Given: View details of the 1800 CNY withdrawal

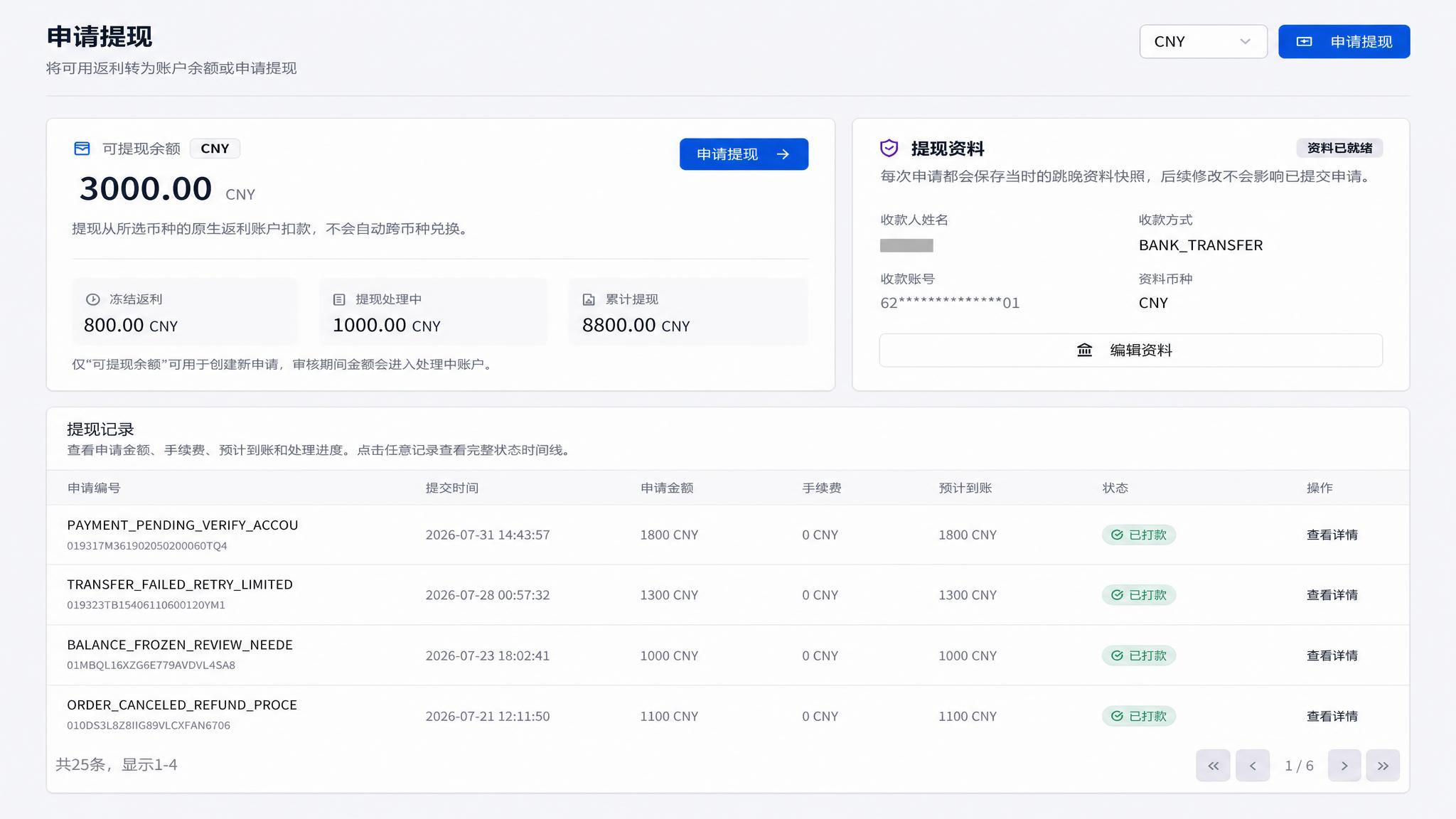Looking at the screenshot, I should point(1332,535).
